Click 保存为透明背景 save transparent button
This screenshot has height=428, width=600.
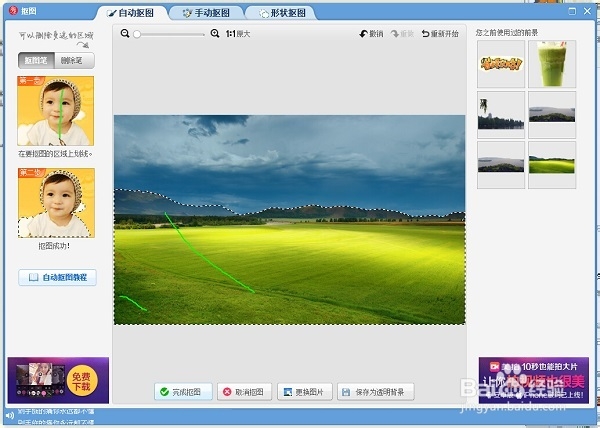[x=375, y=392]
